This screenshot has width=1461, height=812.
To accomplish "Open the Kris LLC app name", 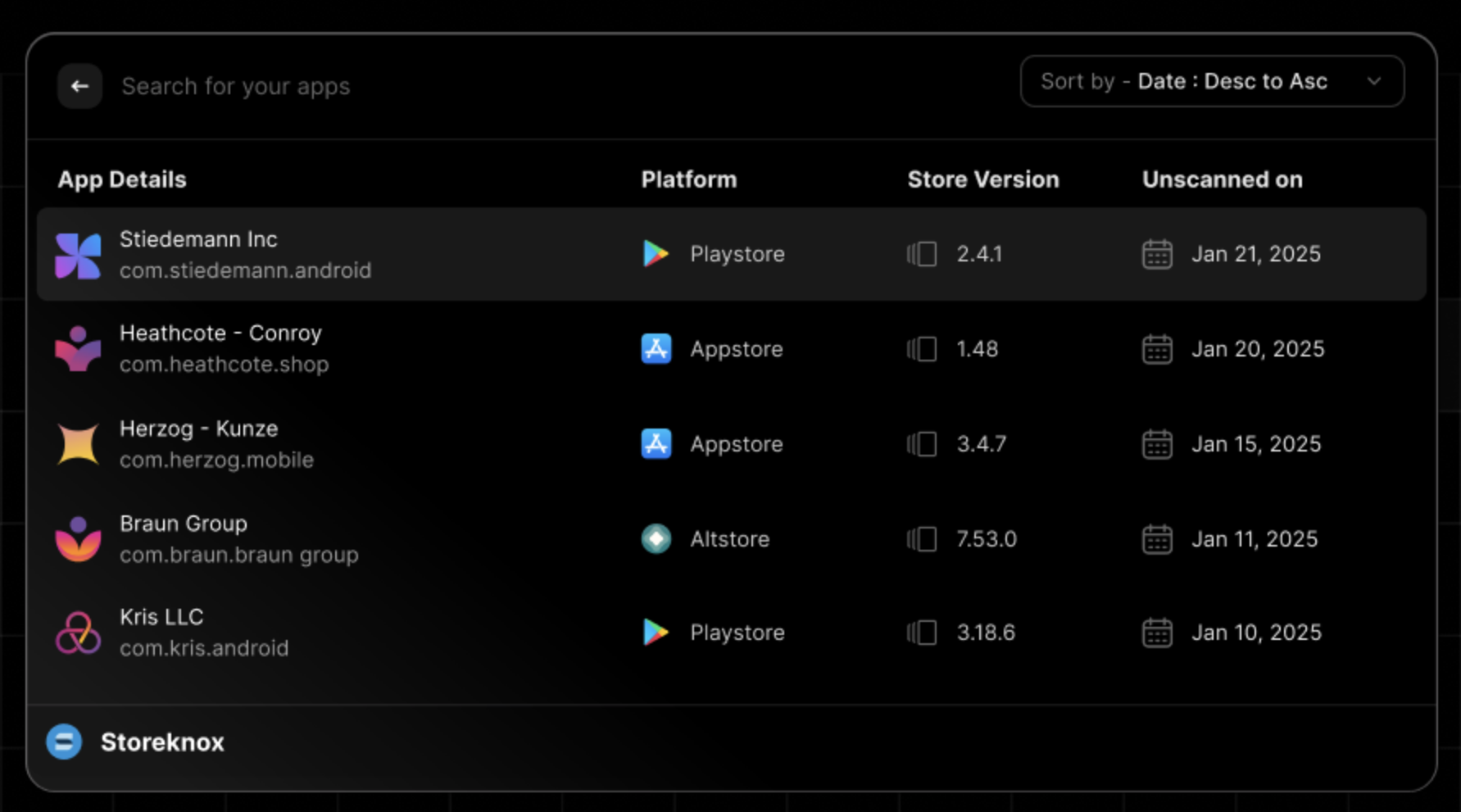I will pos(161,617).
